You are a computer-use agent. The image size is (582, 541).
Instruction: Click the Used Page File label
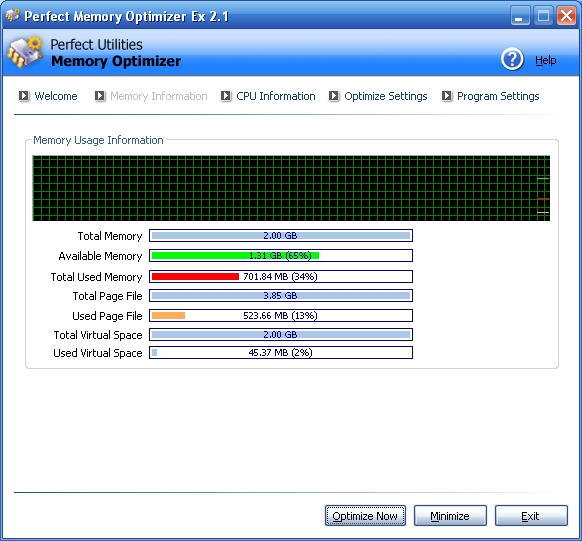click(x=107, y=316)
